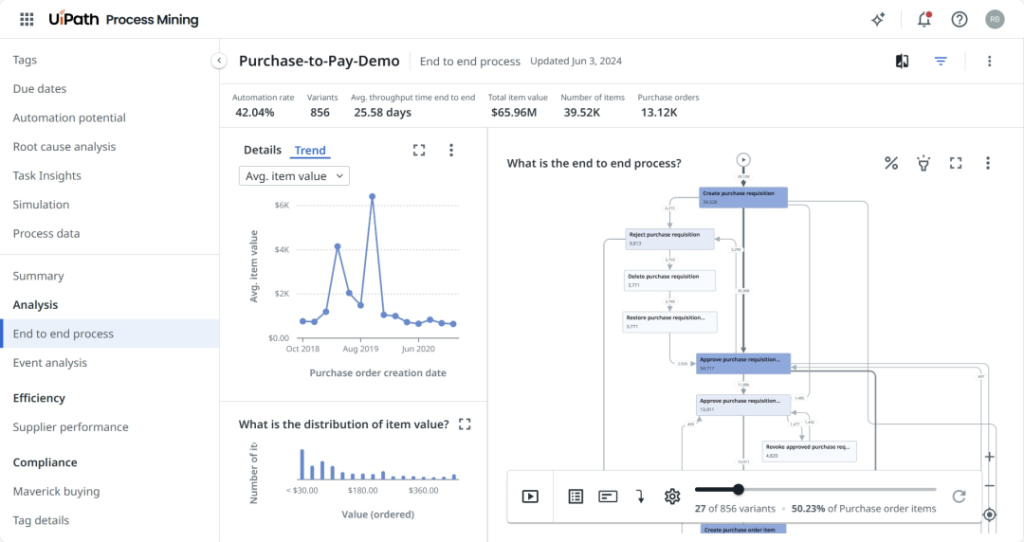Click the variants slider handle
Screen dimensions: 1024x542
[x=738, y=489]
